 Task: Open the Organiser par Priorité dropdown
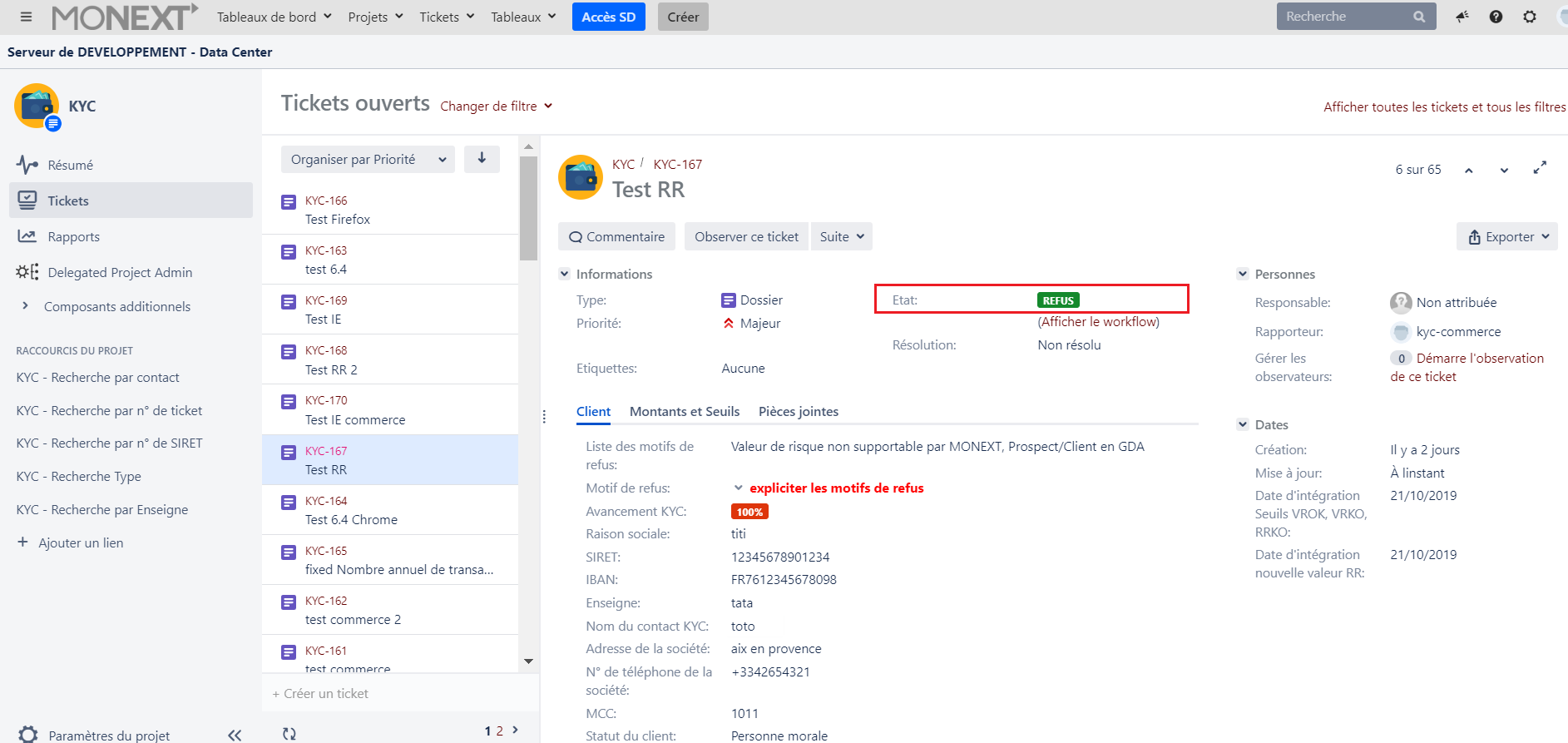point(368,159)
